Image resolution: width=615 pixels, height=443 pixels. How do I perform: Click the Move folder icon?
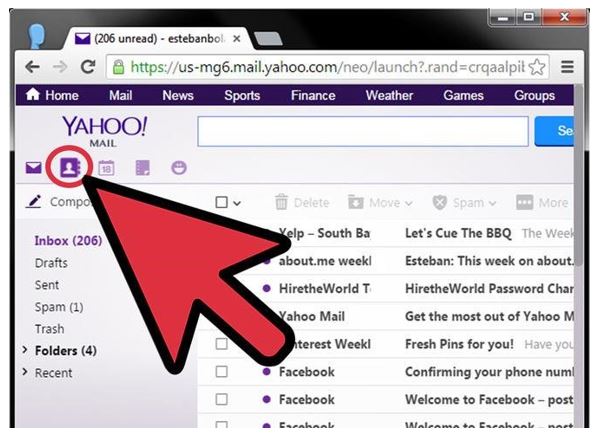tap(356, 202)
